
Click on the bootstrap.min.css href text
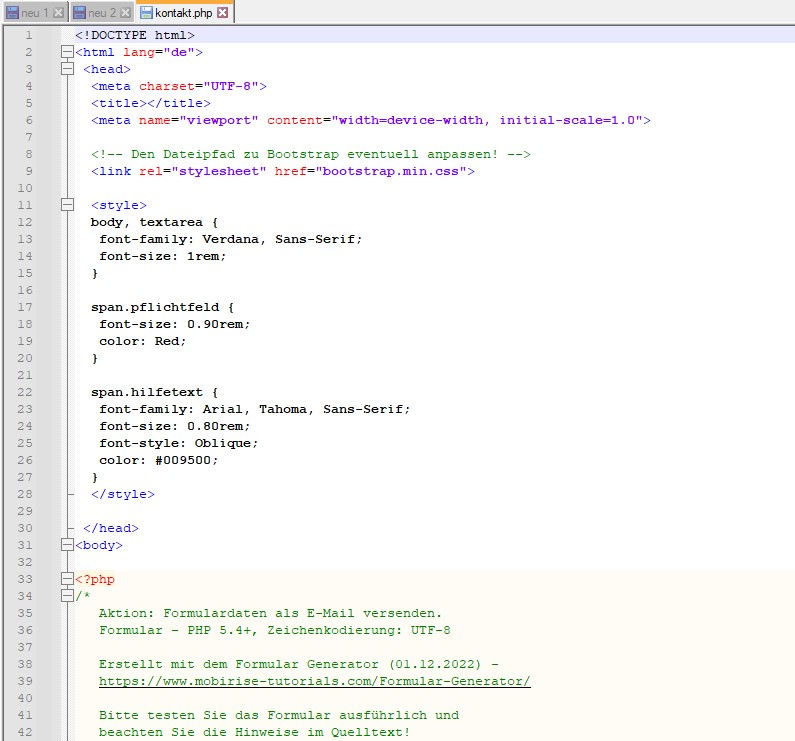(x=394, y=171)
